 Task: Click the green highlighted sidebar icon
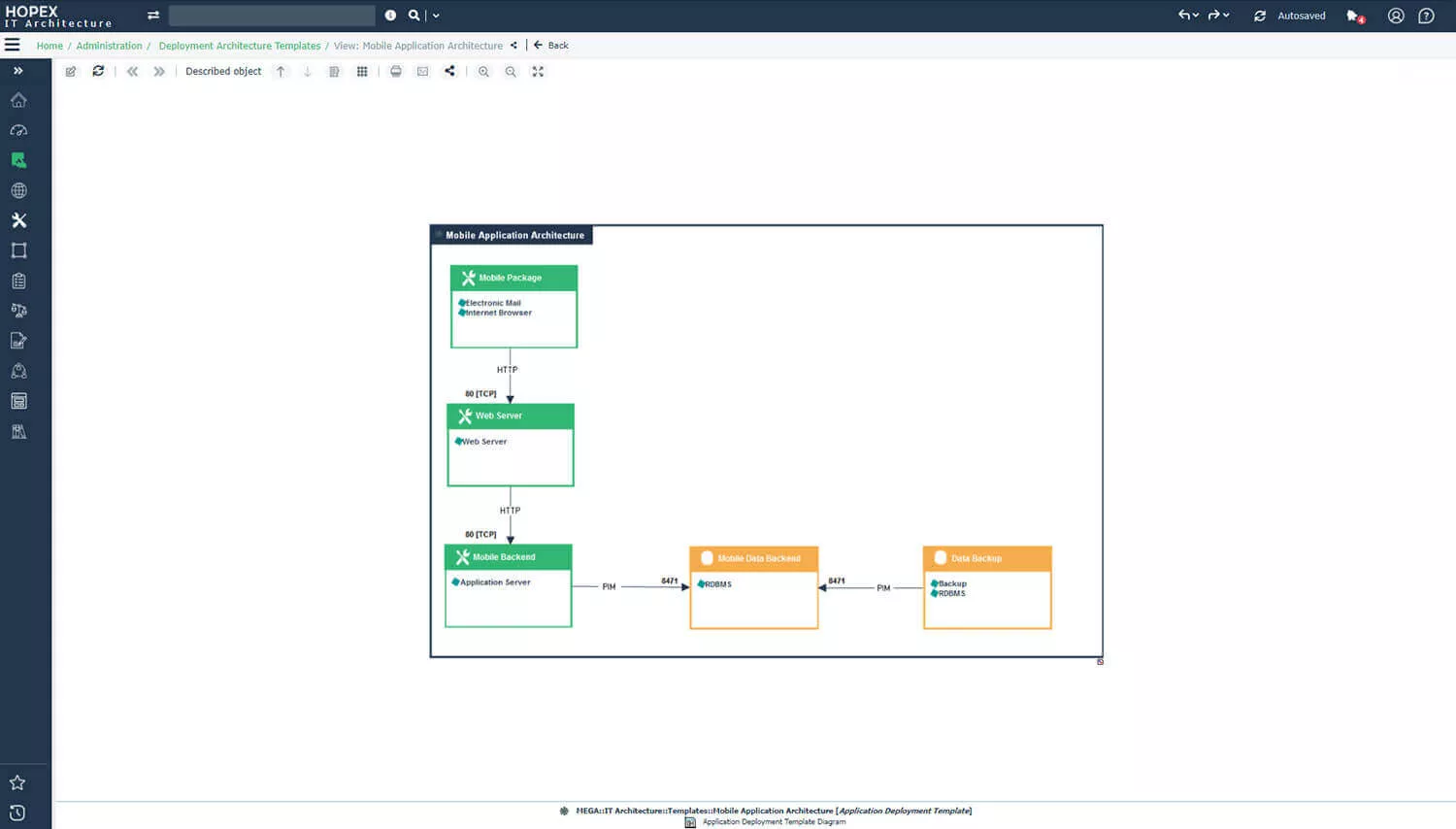pos(18,160)
